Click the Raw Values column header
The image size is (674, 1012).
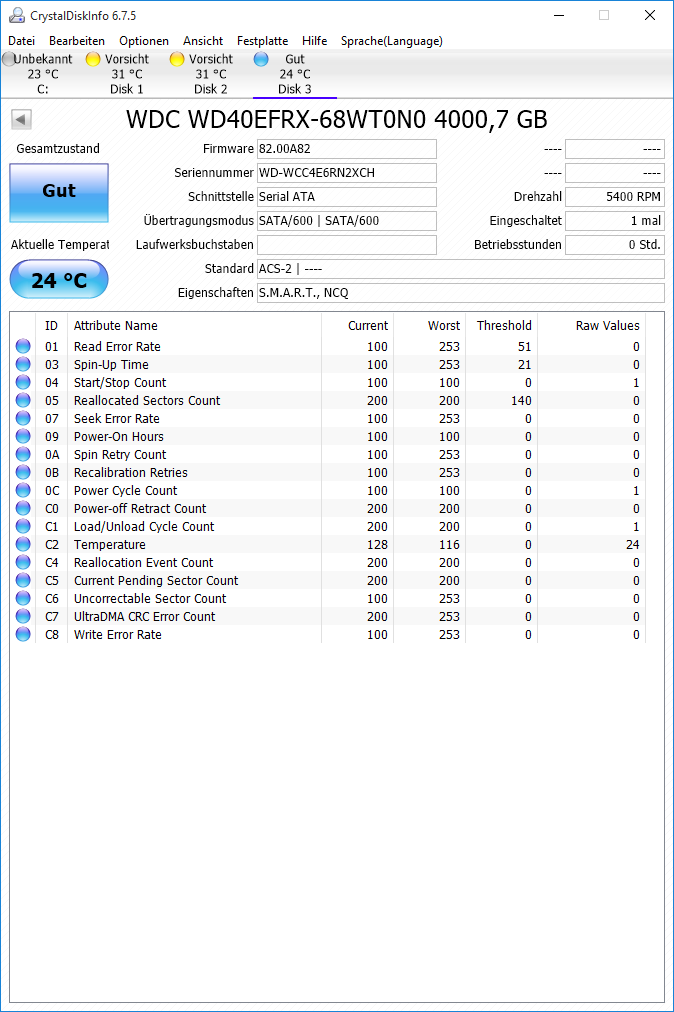[x=591, y=326]
